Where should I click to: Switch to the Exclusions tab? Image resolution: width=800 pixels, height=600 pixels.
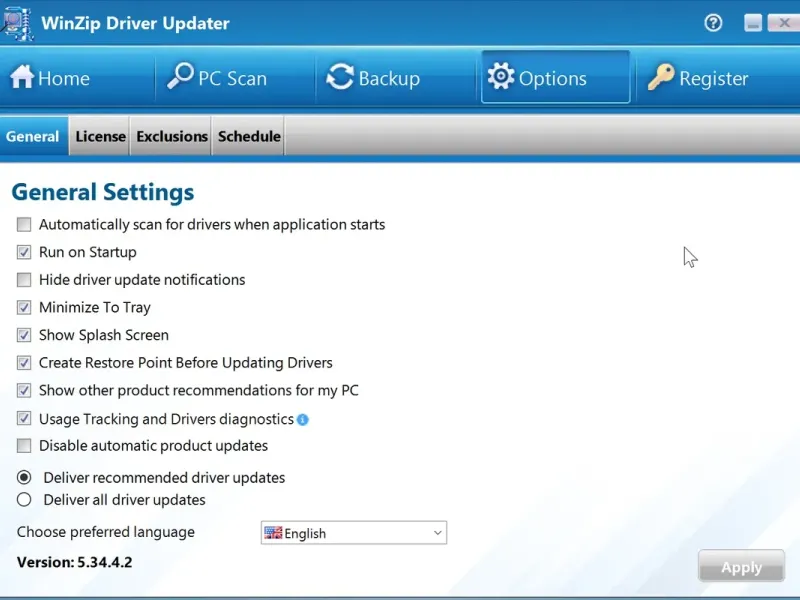[171, 136]
